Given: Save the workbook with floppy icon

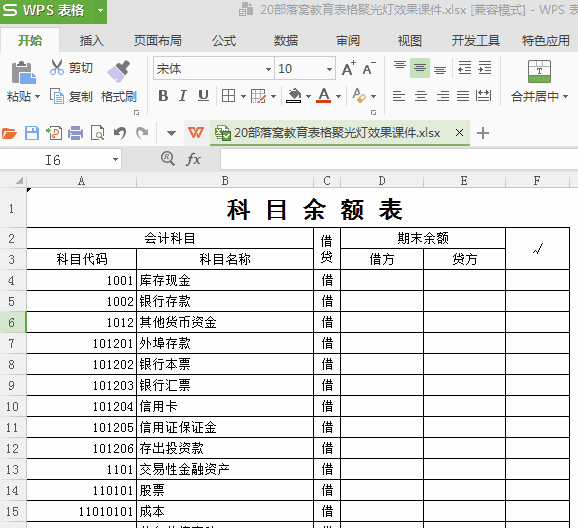Looking at the screenshot, I should pyautogui.click(x=32, y=133).
